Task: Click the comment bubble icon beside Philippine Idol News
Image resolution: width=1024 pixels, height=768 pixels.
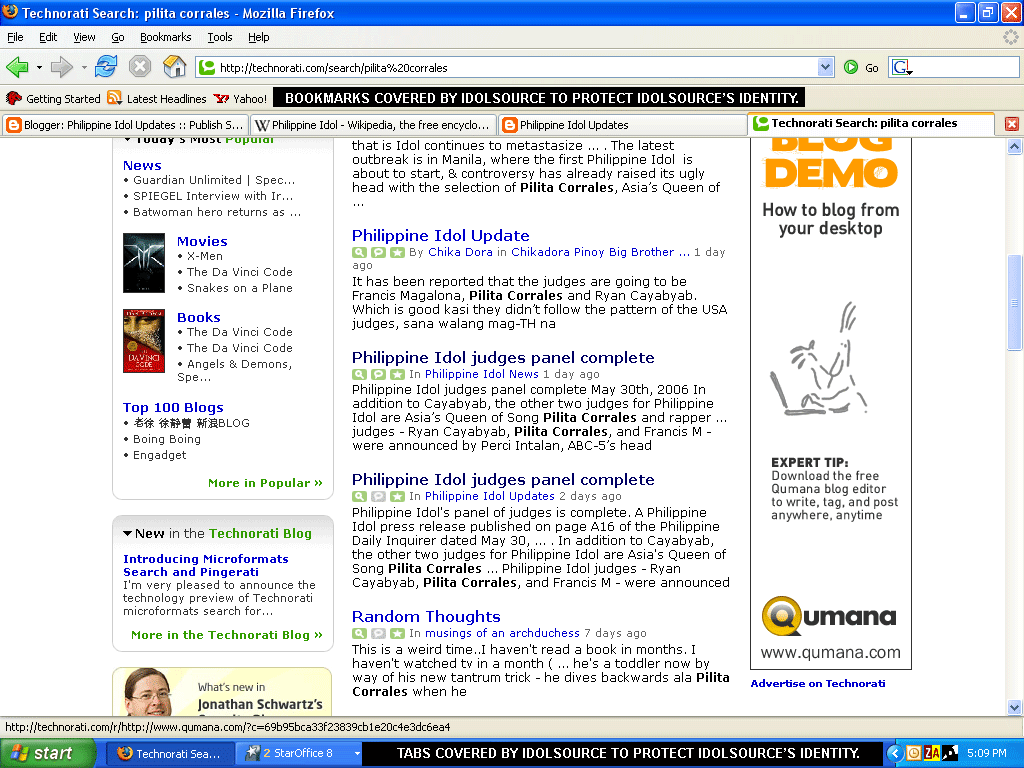Action: pos(378,374)
